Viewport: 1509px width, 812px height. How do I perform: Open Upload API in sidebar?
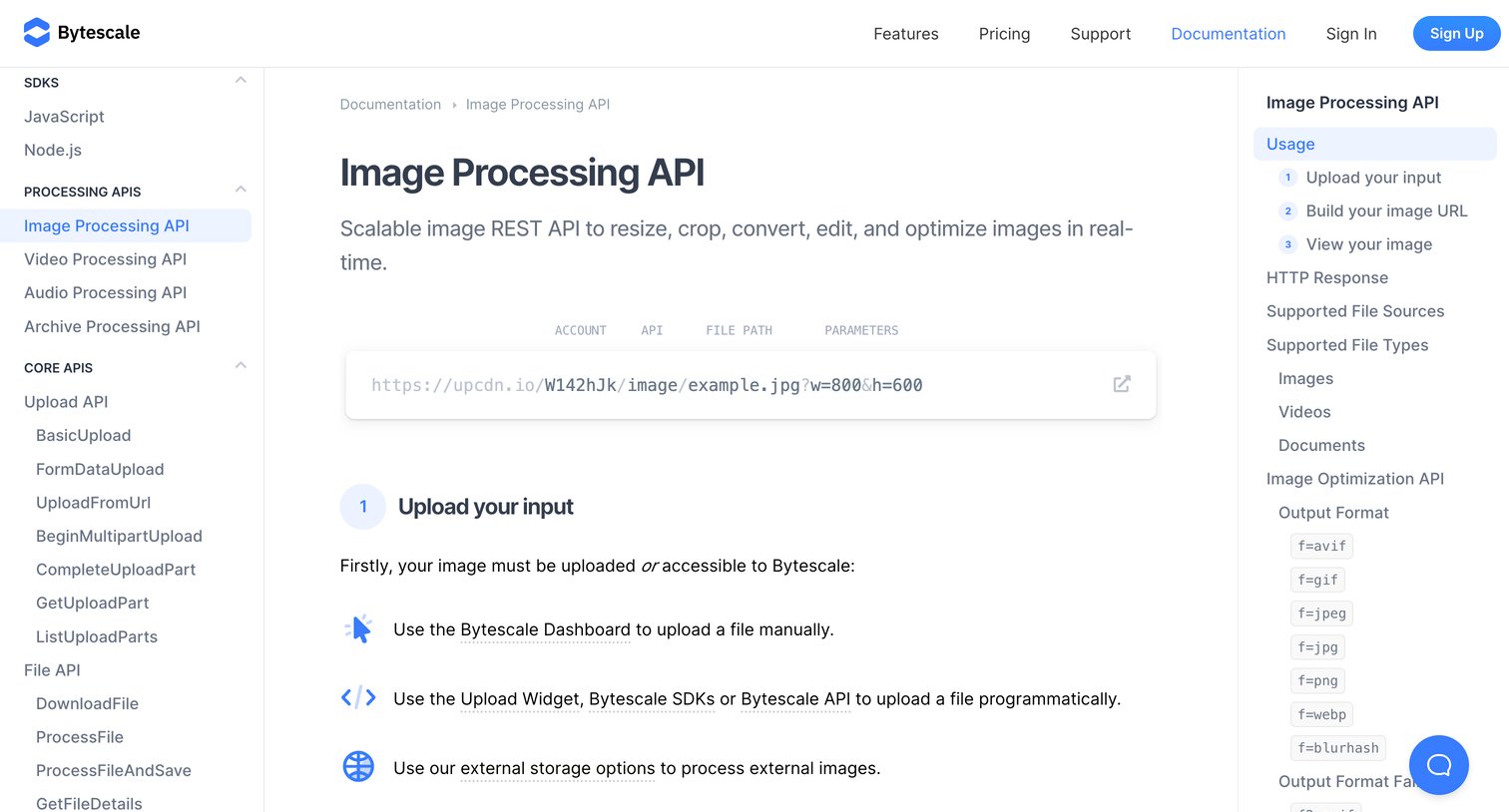66,402
